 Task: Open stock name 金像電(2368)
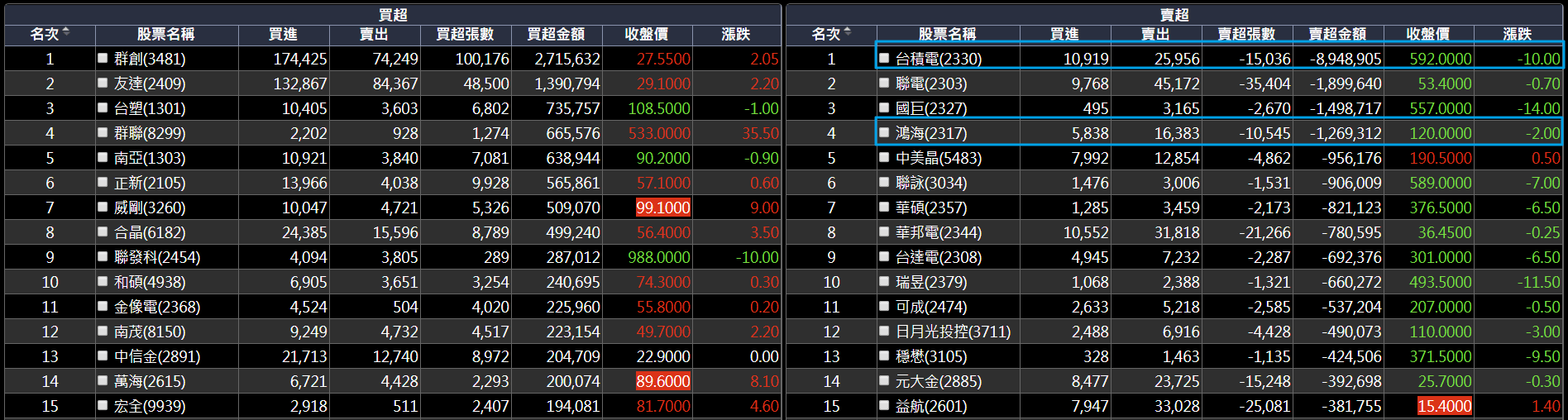[x=157, y=307]
